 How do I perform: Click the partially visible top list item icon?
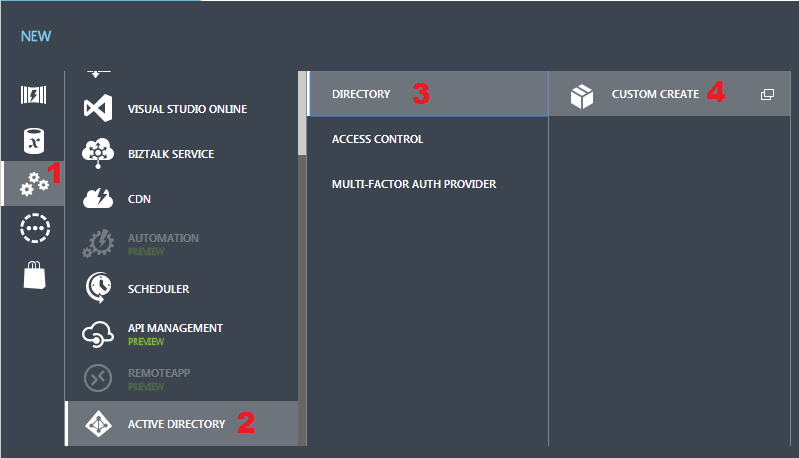click(98, 74)
